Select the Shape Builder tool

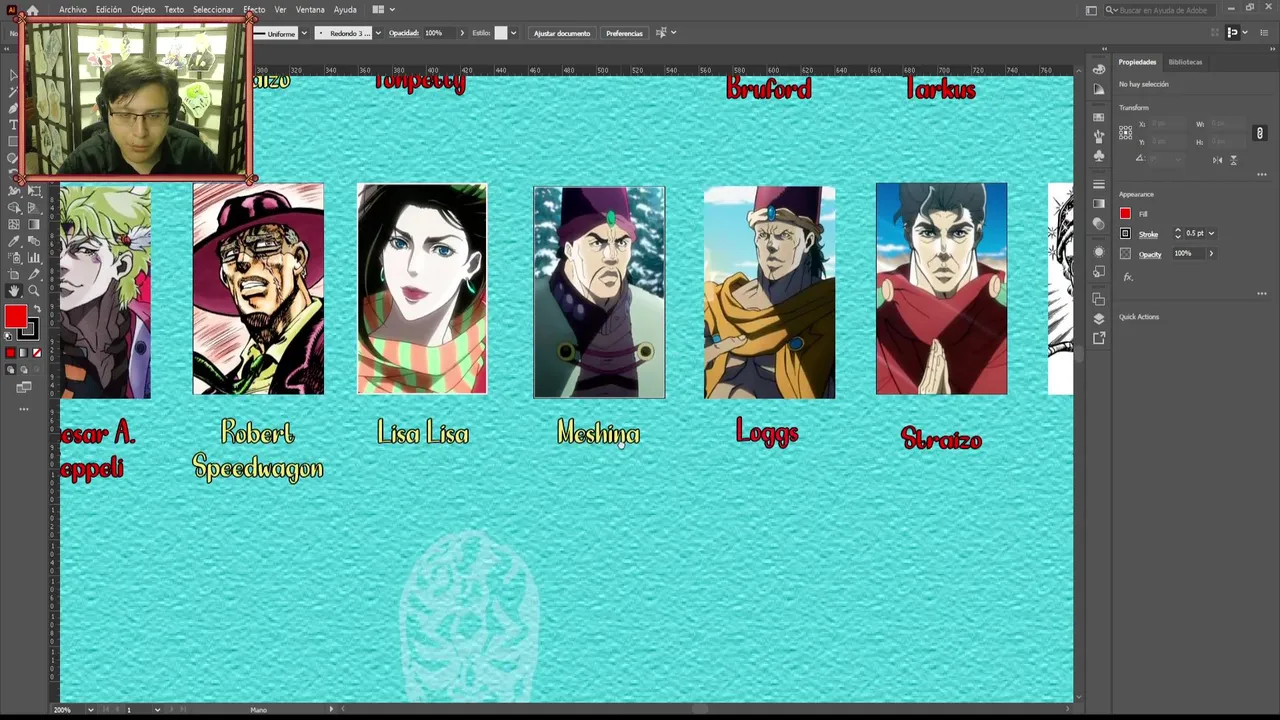pos(14,208)
